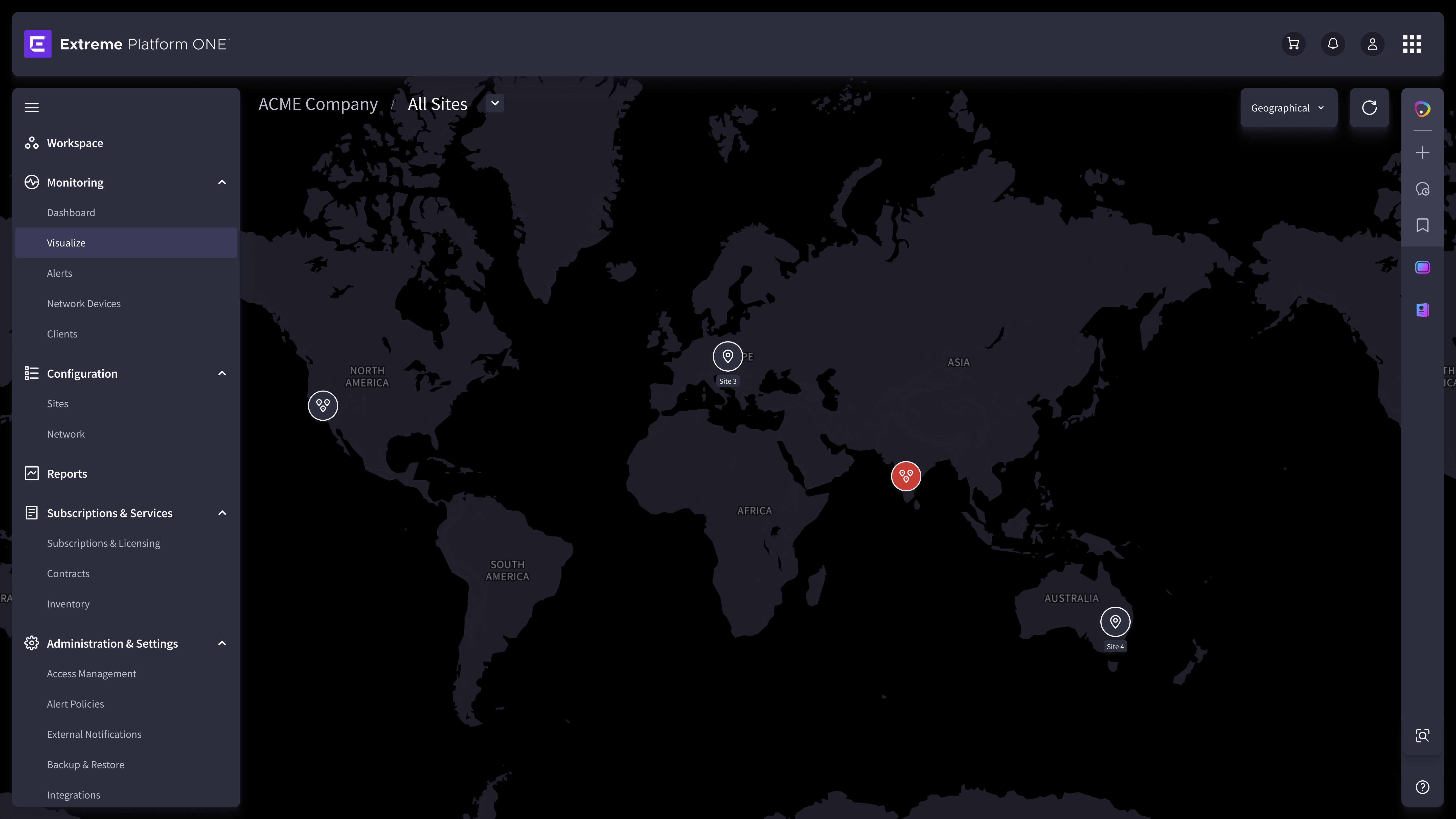The height and width of the screenshot is (819, 1456).
Task: Click the search scan icon
Action: [x=1422, y=735]
